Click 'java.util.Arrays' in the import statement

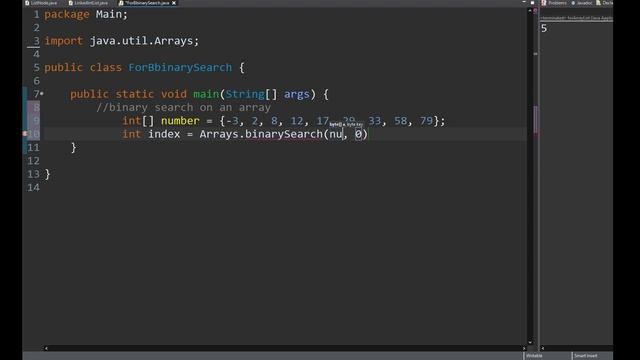141,41
